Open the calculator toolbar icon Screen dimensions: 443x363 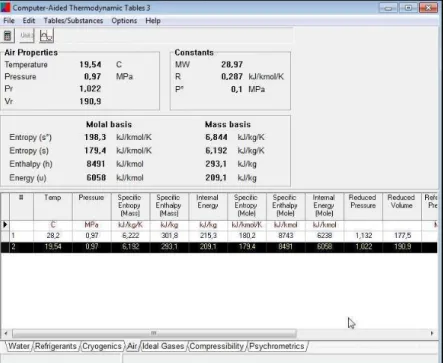pyautogui.click(x=7, y=36)
